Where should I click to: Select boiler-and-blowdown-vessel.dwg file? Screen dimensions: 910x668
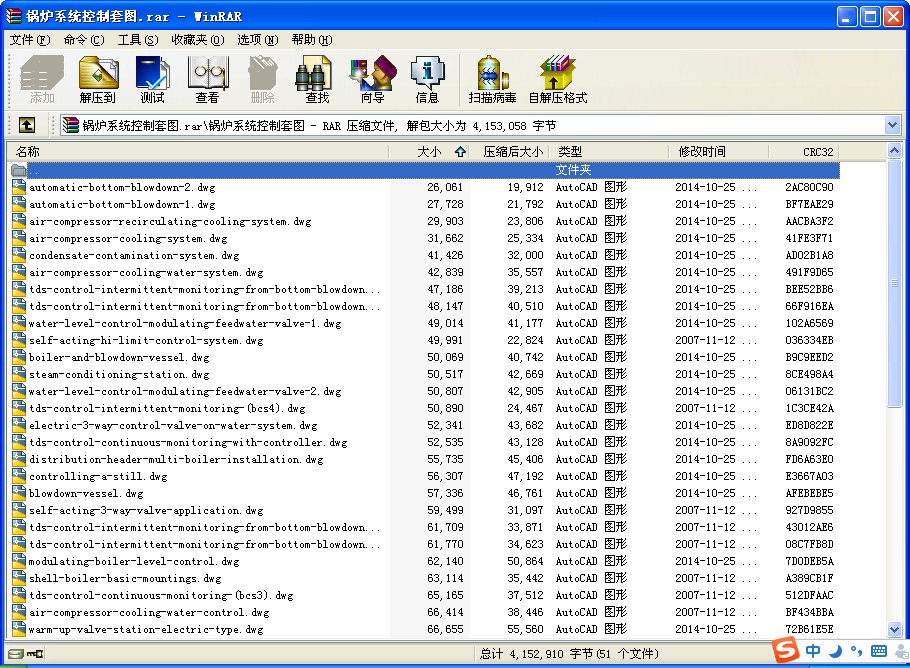[119, 358]
